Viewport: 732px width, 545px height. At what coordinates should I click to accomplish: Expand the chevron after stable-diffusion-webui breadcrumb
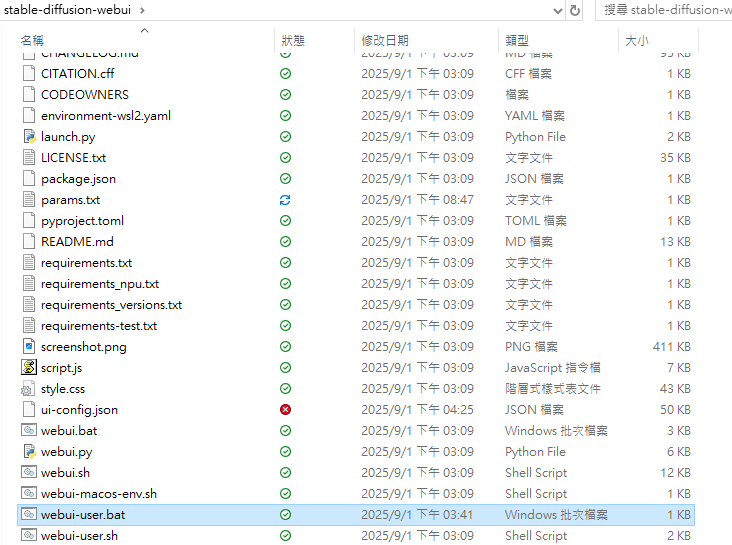tap(142, 10)
